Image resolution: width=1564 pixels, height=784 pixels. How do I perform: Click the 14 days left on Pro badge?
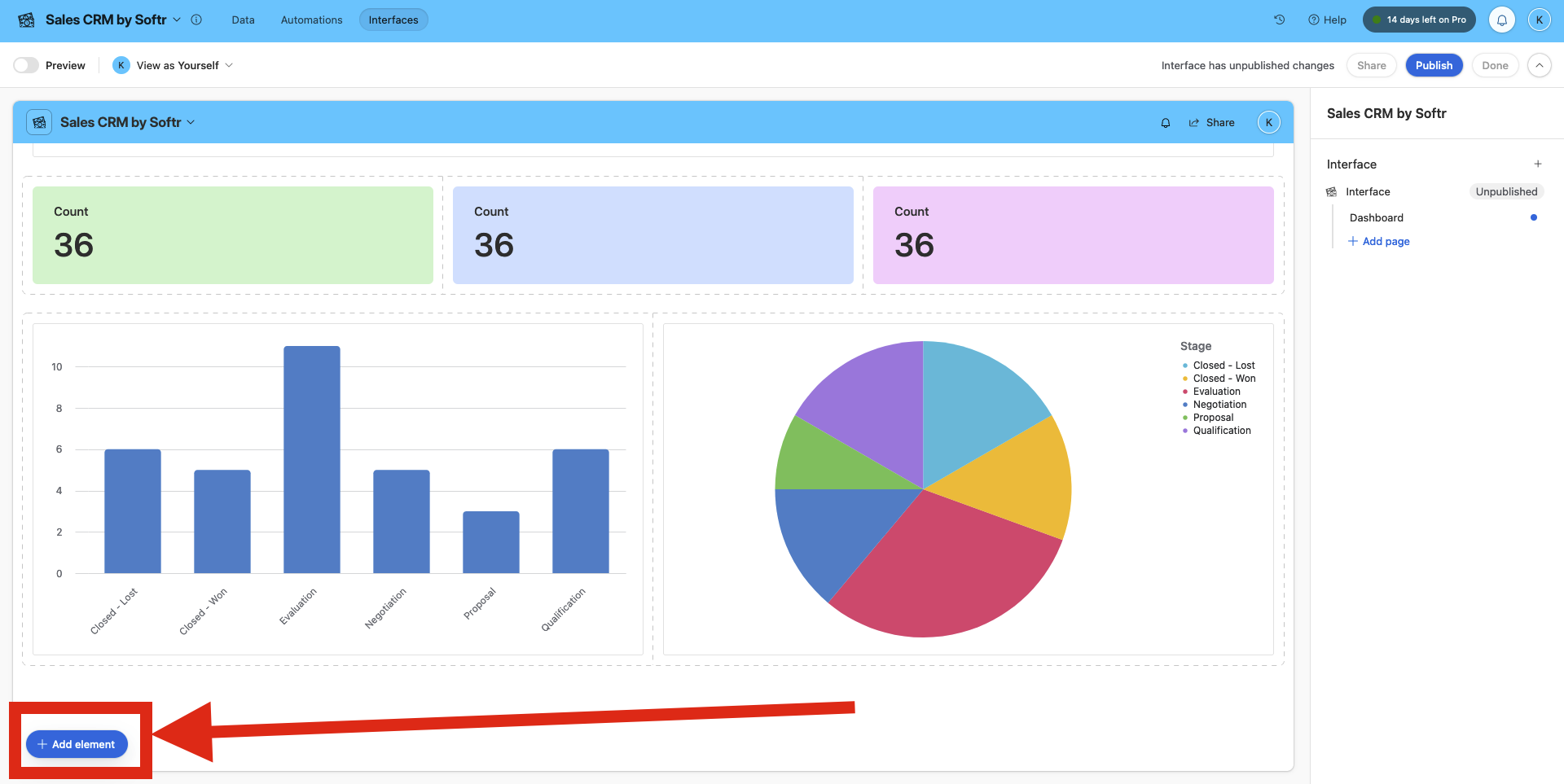pyautogui.click(x=1419, y=20)
